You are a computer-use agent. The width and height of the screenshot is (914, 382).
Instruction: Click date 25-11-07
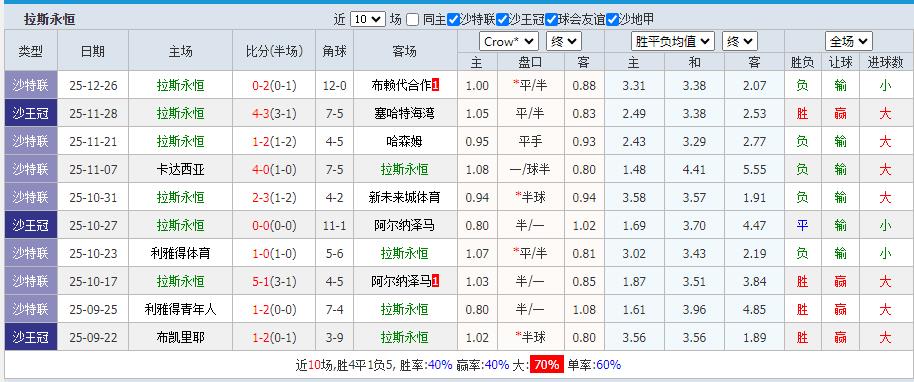(93, 169)
